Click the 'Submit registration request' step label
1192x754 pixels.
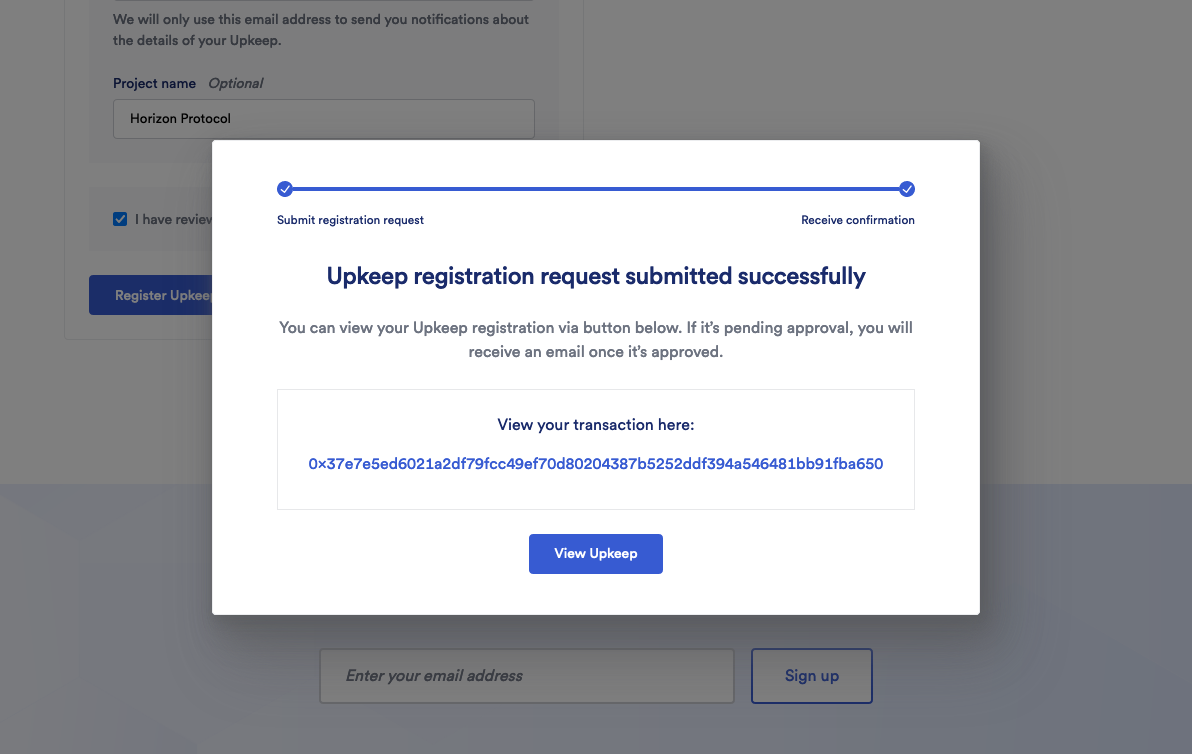pos(350,220)
